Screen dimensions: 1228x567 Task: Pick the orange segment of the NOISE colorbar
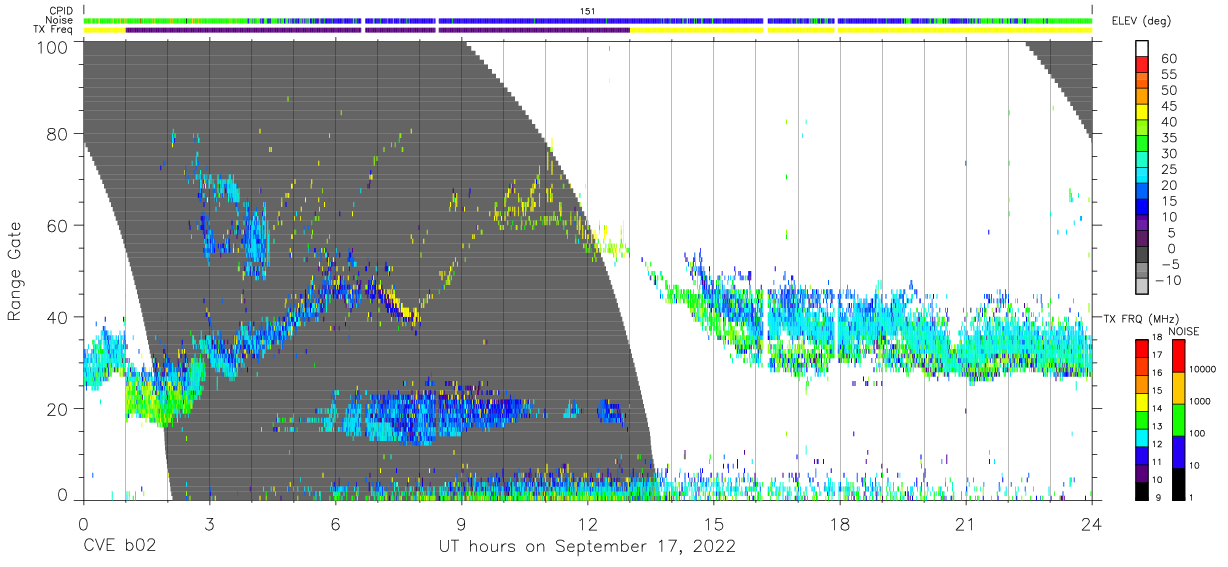coord(1178,387)
